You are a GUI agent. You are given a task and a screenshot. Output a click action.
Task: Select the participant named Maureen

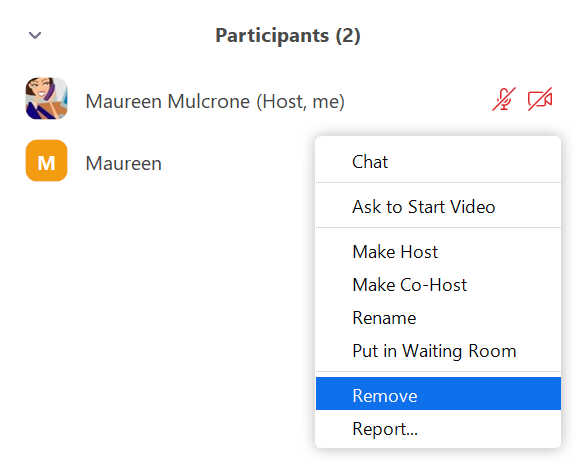point(124,163)
